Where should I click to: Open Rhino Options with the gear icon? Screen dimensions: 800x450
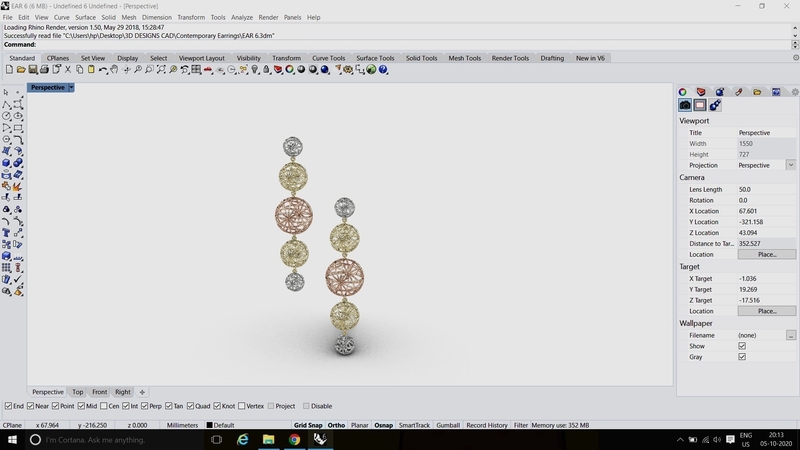(348, 69)
